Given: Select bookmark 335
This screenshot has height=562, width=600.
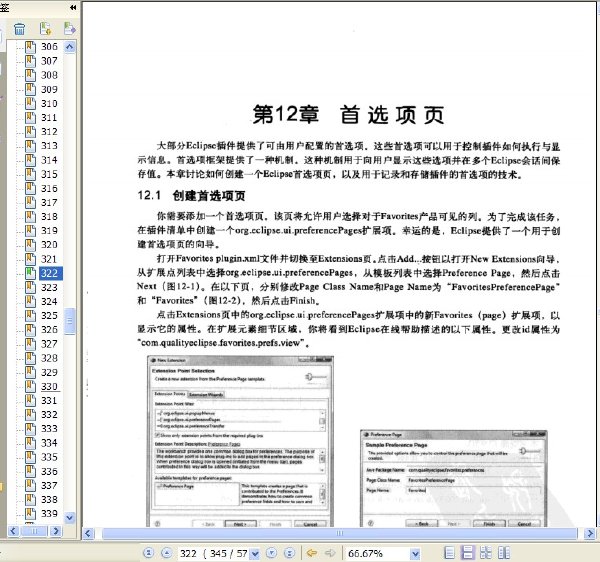Looking at the screenshot, I should pyautogui.click(x=49, y=457).
